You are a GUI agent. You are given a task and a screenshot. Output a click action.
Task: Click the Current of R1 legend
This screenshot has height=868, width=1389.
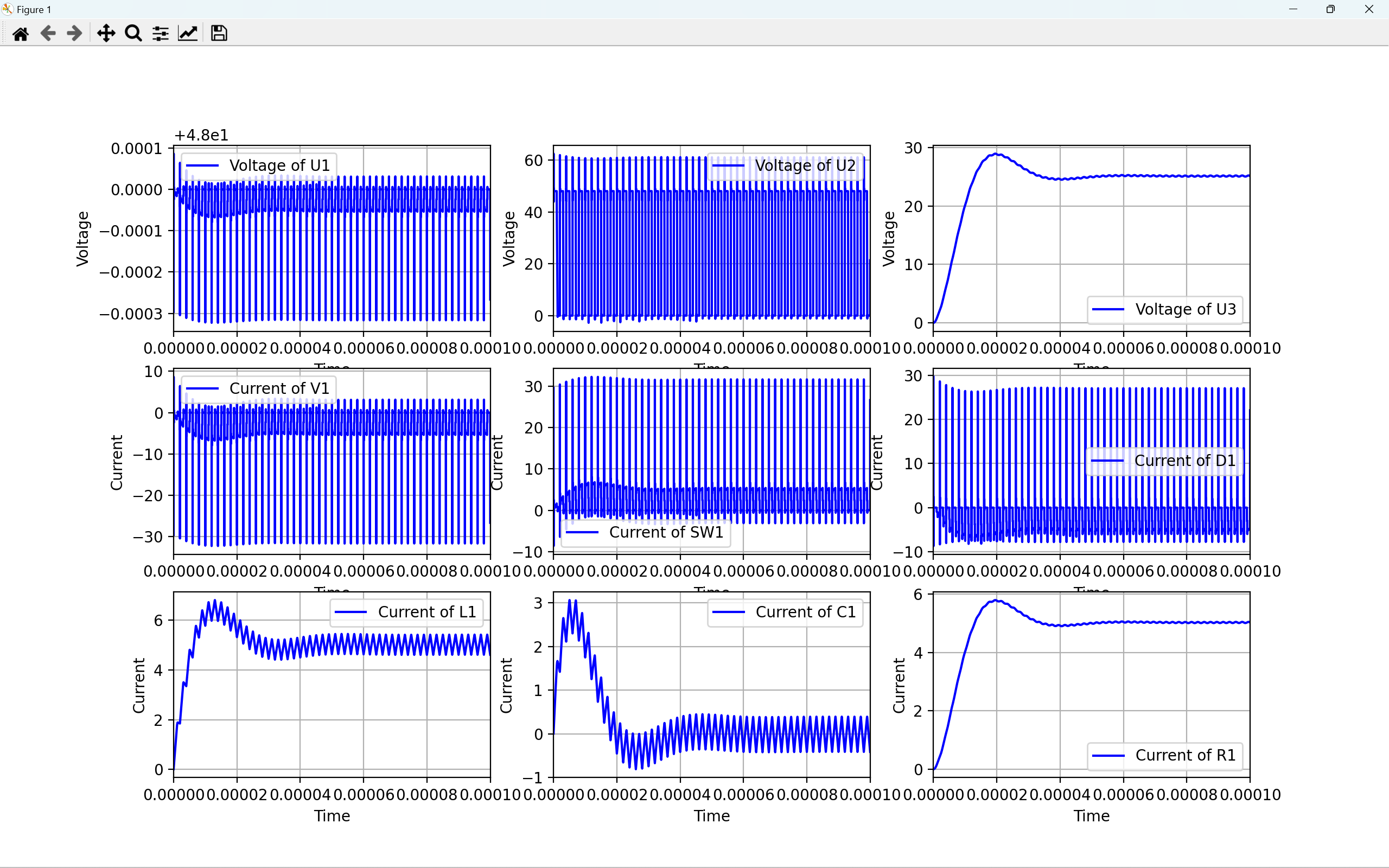tap(1164, 756)
